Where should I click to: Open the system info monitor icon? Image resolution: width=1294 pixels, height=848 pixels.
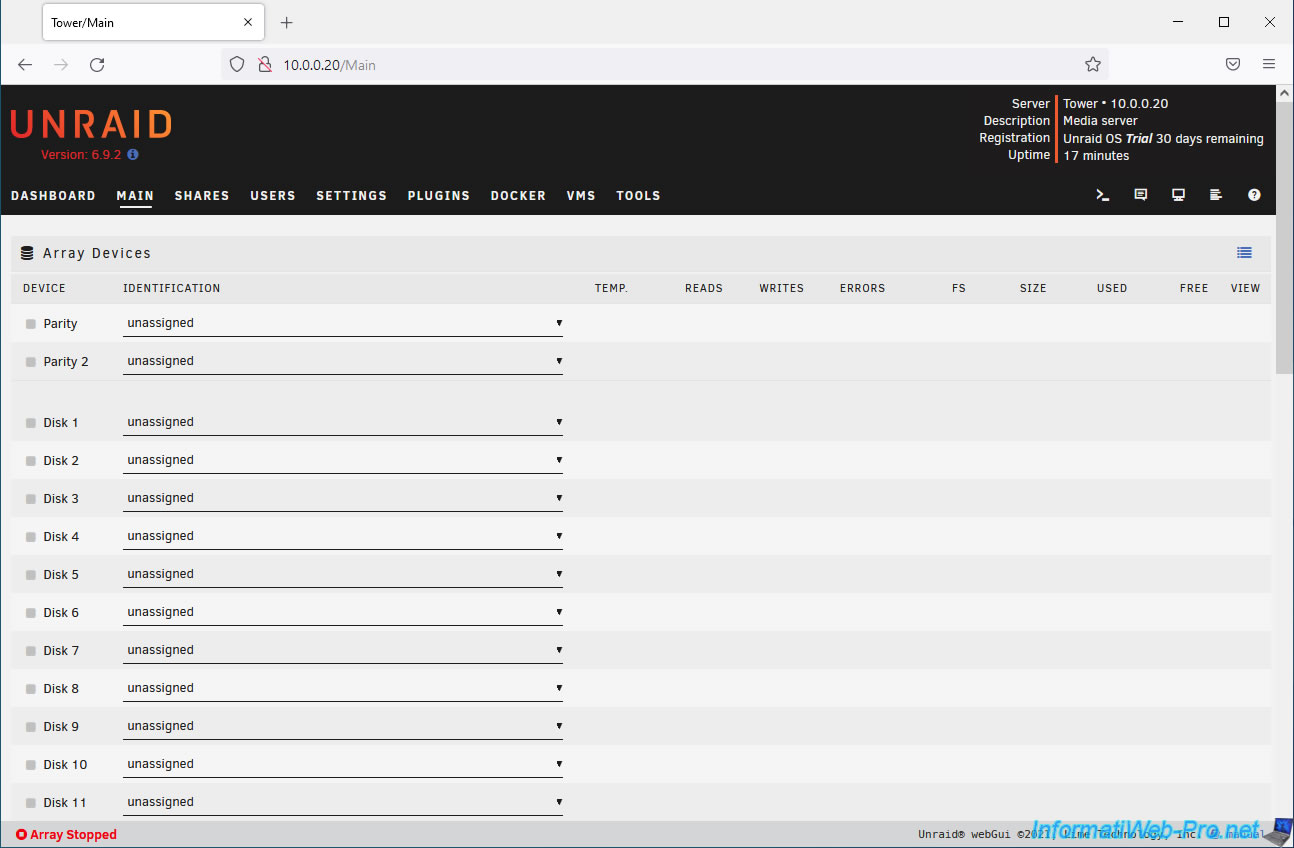point(1178,195)
